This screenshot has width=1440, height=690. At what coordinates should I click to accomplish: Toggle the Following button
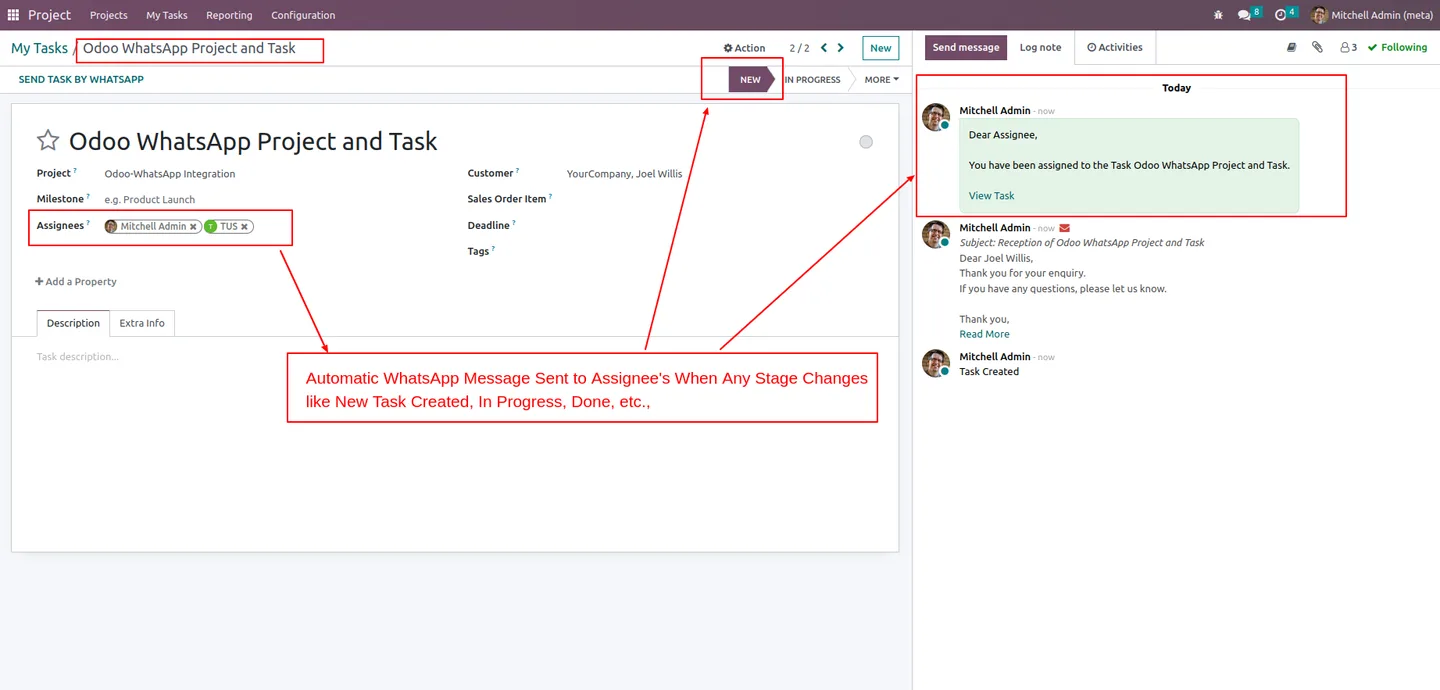coord(1397,47)
